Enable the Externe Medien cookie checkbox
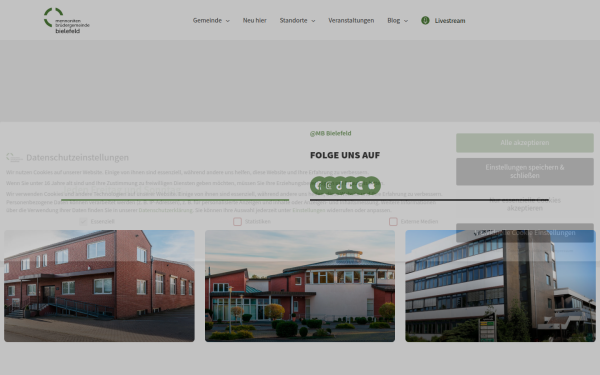 coord(393,222)
